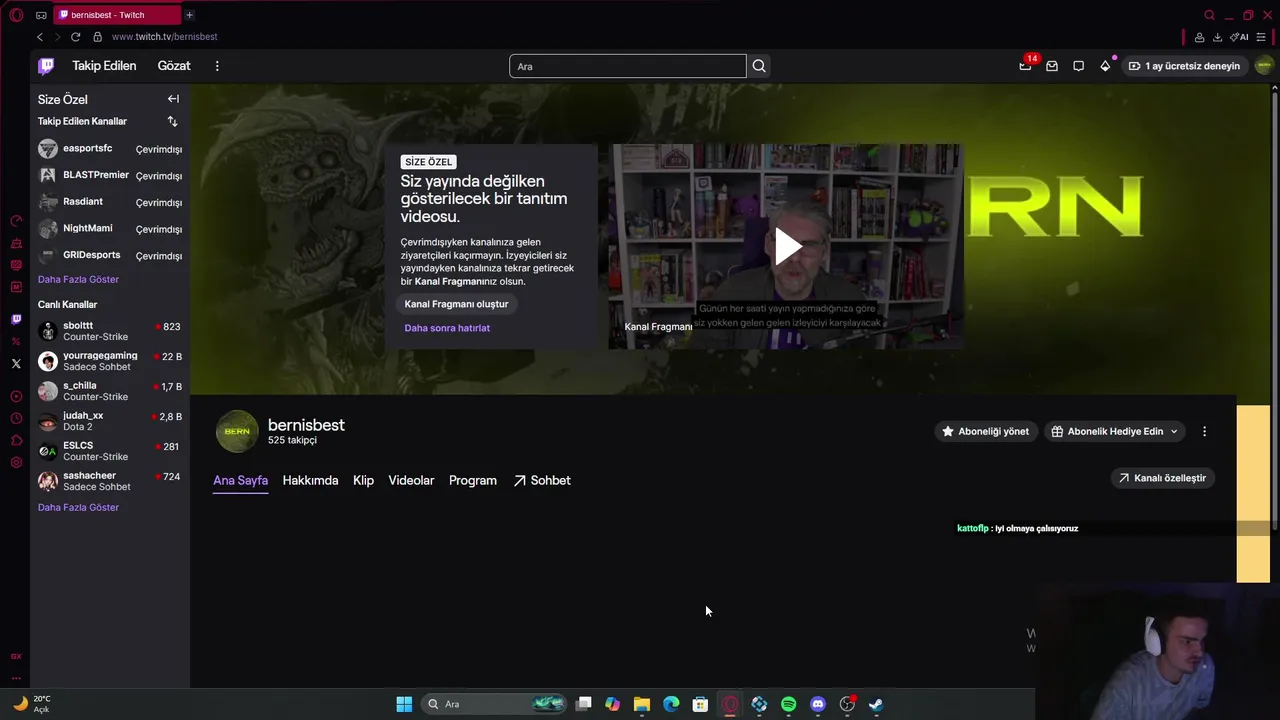Open the Videolar tab
Image resolution: width=1280 pixels, height=720 pixels.
pos(411,481)
